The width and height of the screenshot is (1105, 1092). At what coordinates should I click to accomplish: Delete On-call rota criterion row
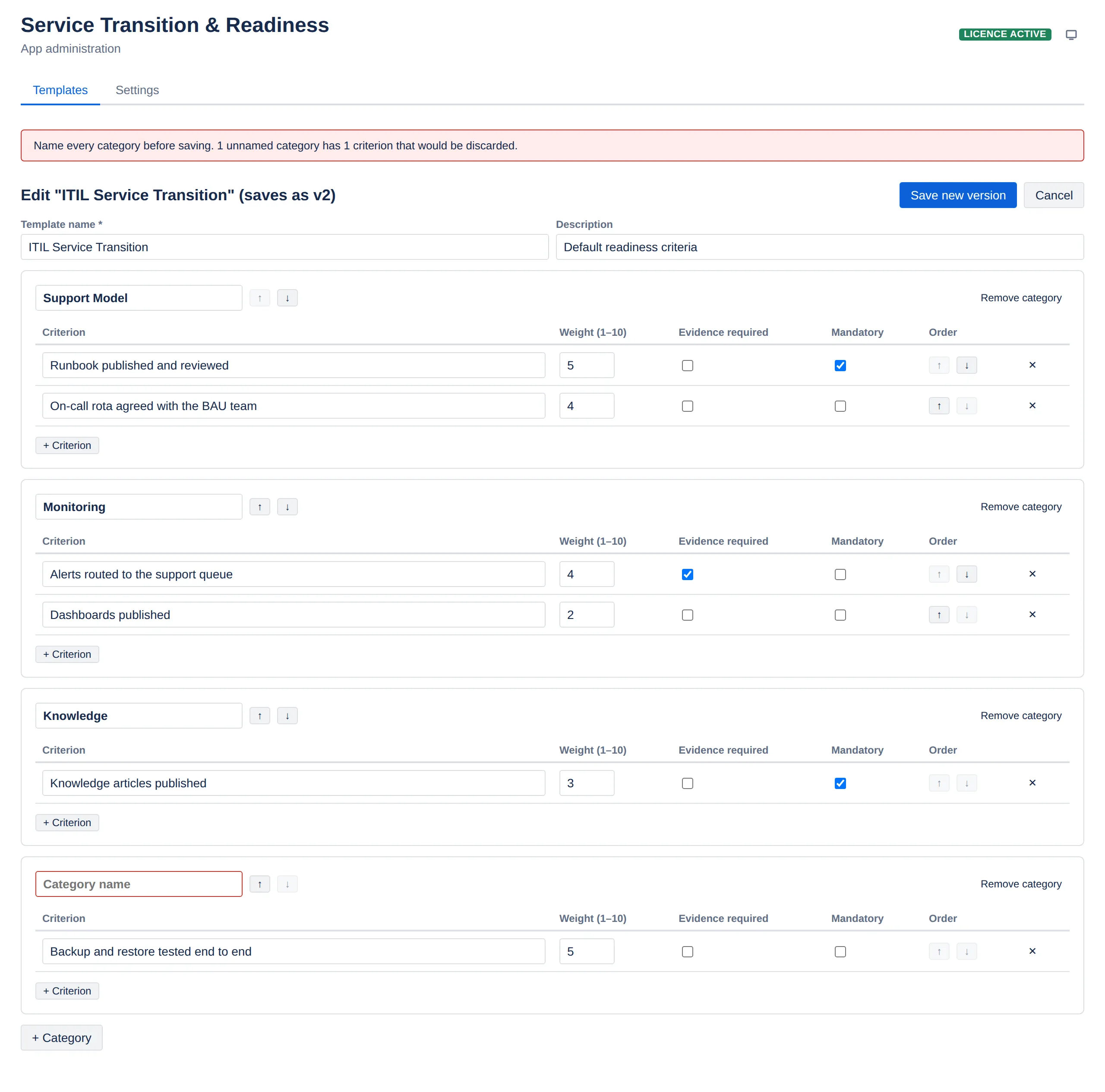pos(1032,406)
